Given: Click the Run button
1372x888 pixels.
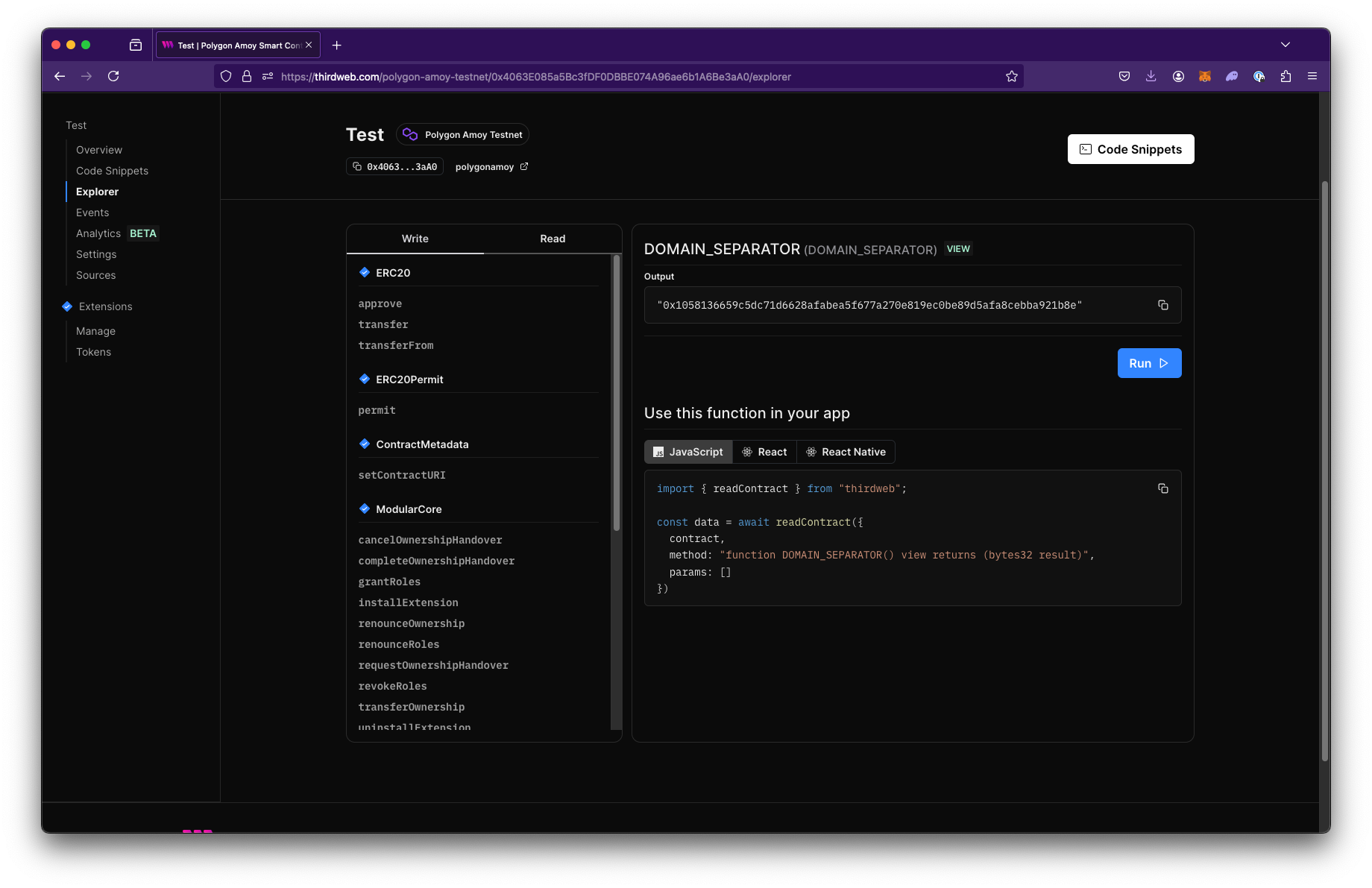Looking at the screenshot, I should (x=1149, y=363).
